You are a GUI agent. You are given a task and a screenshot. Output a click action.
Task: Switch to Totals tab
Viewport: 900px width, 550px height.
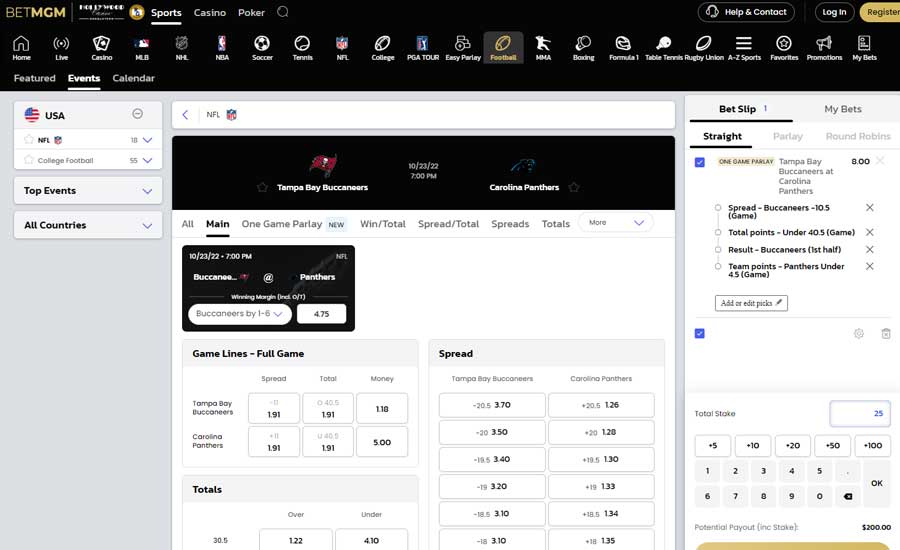click(556, 224)
